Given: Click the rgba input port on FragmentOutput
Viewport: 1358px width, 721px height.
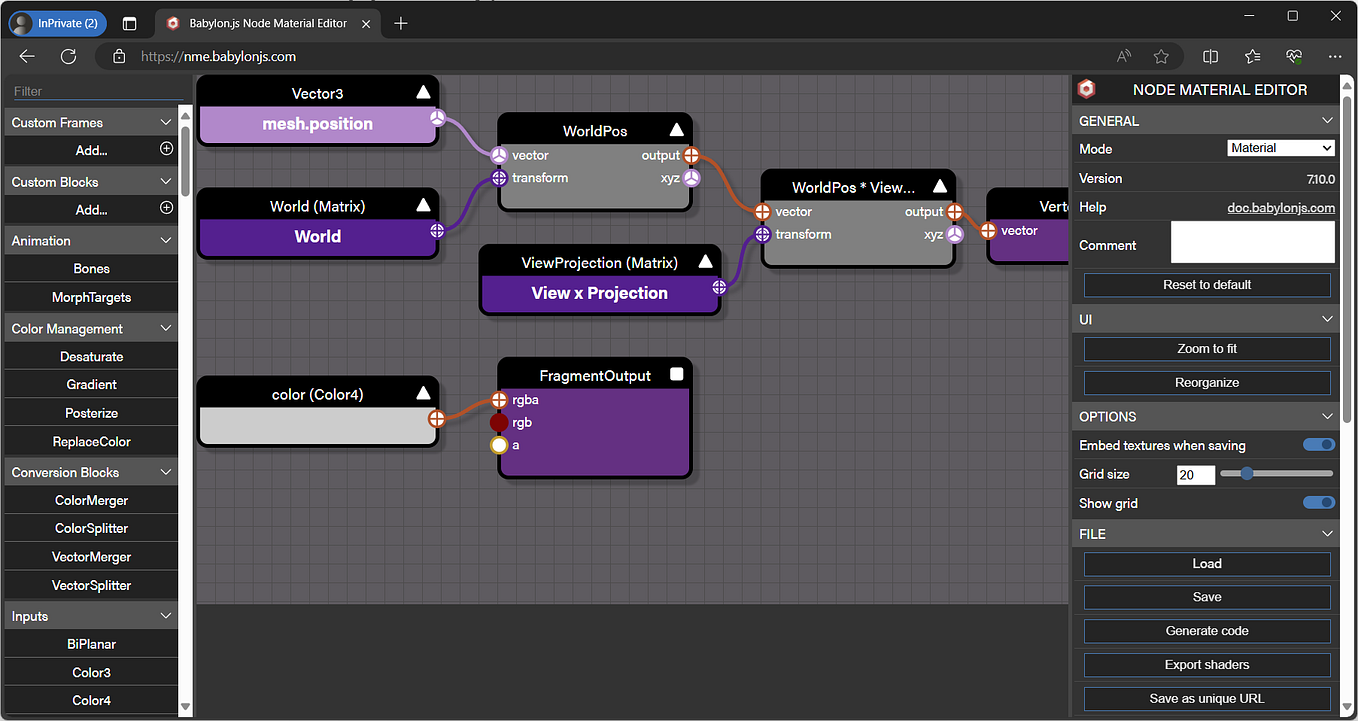Looking at the screenshot, I should coord(499,399).
